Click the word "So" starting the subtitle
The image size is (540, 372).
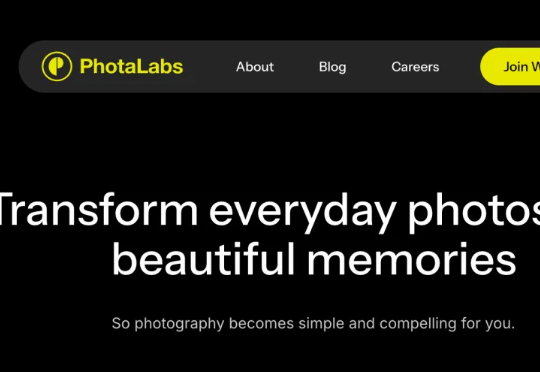click(x=121, y=323)
